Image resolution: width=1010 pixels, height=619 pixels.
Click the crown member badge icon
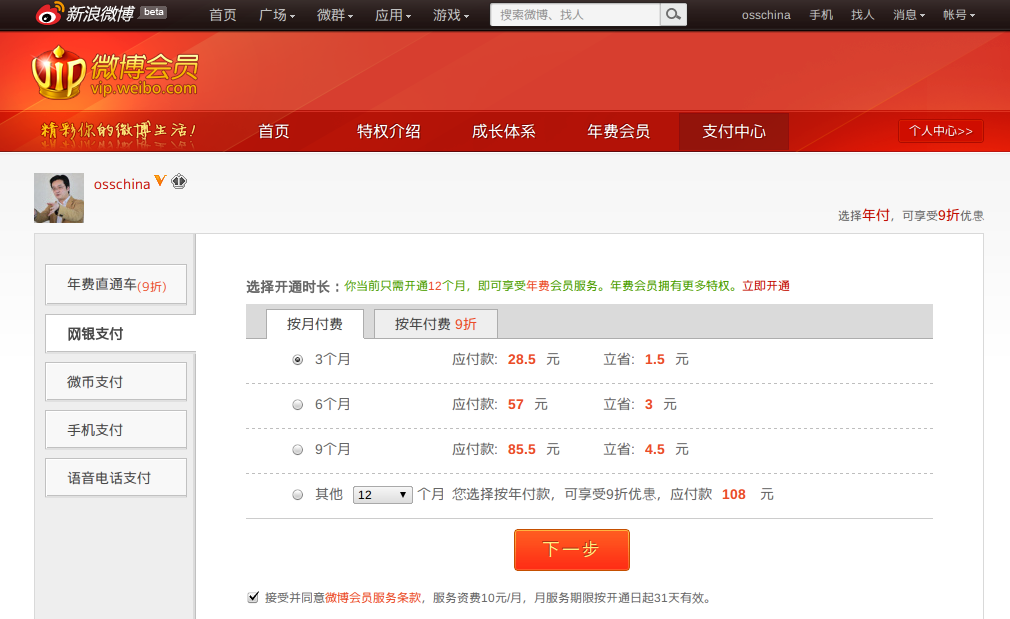tap(179, 182)
